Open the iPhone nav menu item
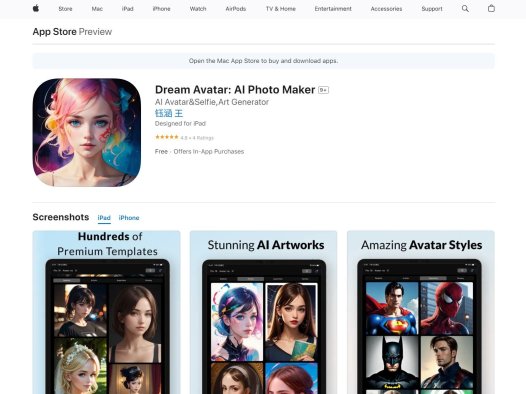 (161, 9)
